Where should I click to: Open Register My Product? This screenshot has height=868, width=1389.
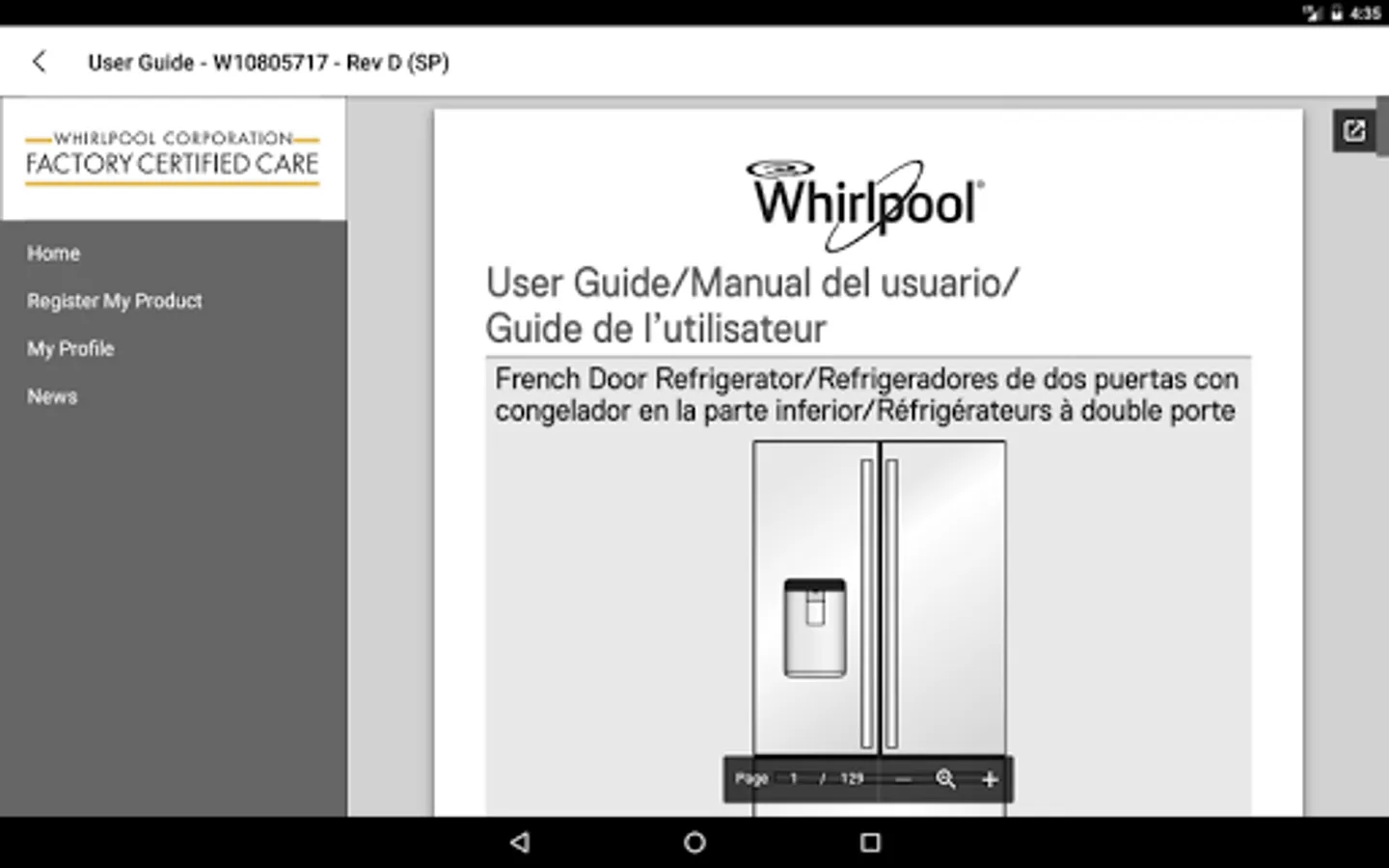[x=115, y=301]
